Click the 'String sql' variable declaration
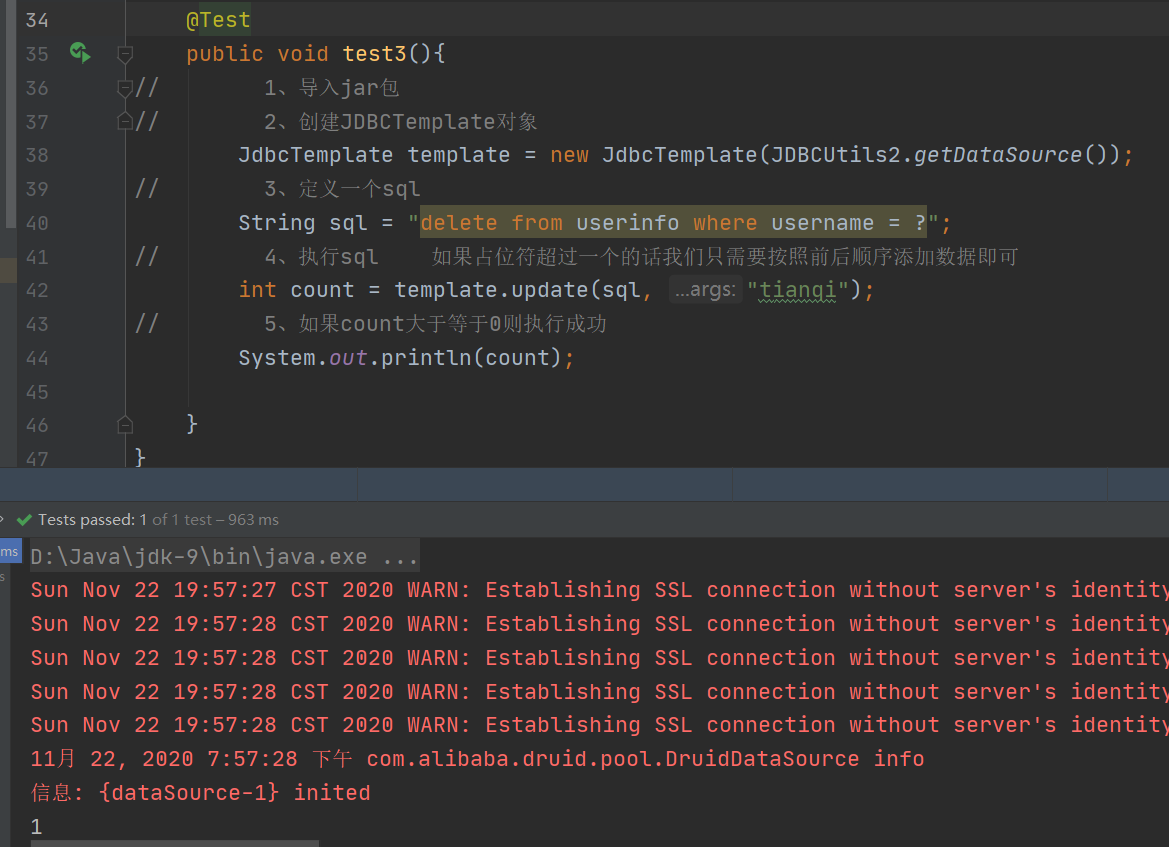1169x847 pixels. [x=303, y=222]
